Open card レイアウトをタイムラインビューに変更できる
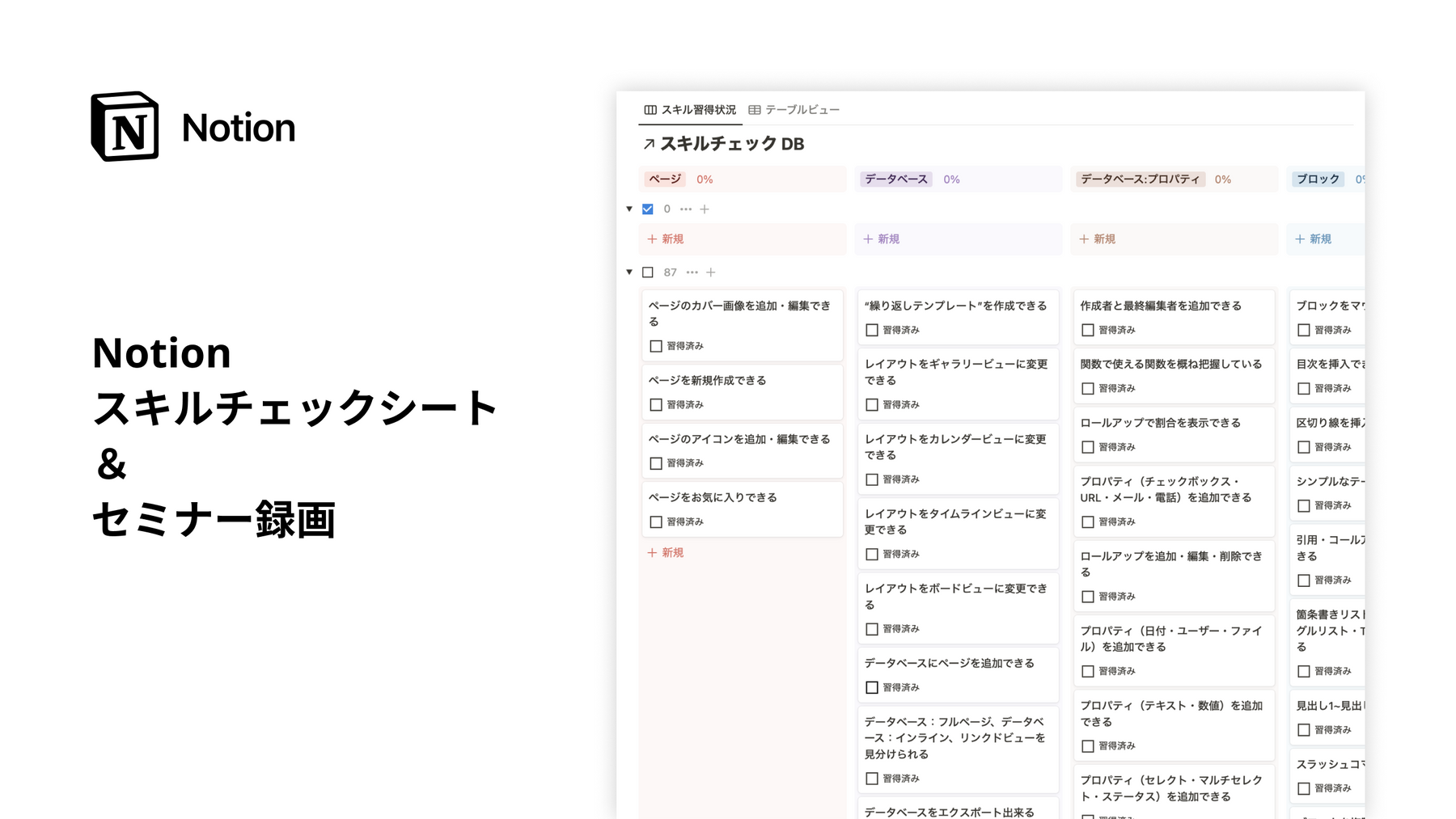The height and width of the screenshot is (819, 1456). click(958, 533)
